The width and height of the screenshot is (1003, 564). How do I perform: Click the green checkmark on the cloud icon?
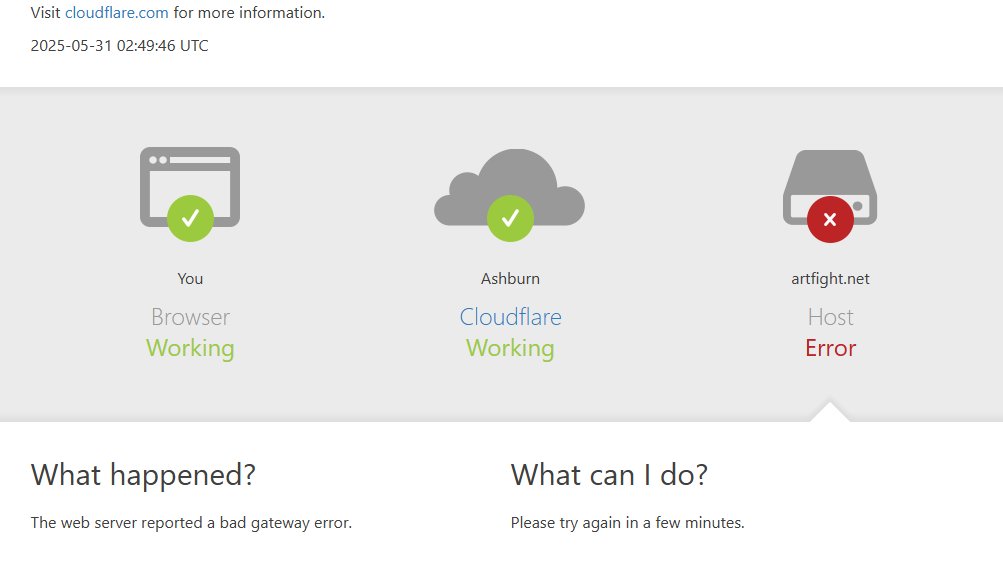click(x=510, y=219)
